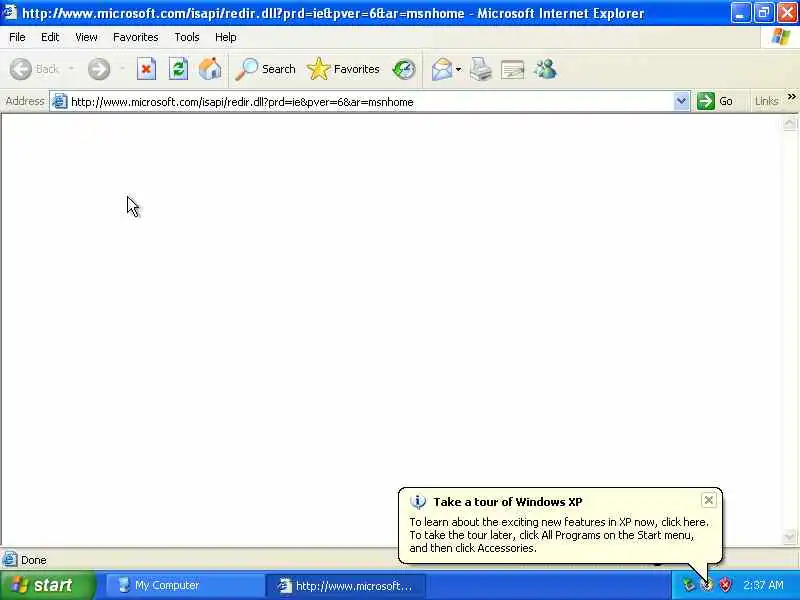Screen dimensions: 800x600
Task: Click inside the address URL field
Action: point(370,102)
